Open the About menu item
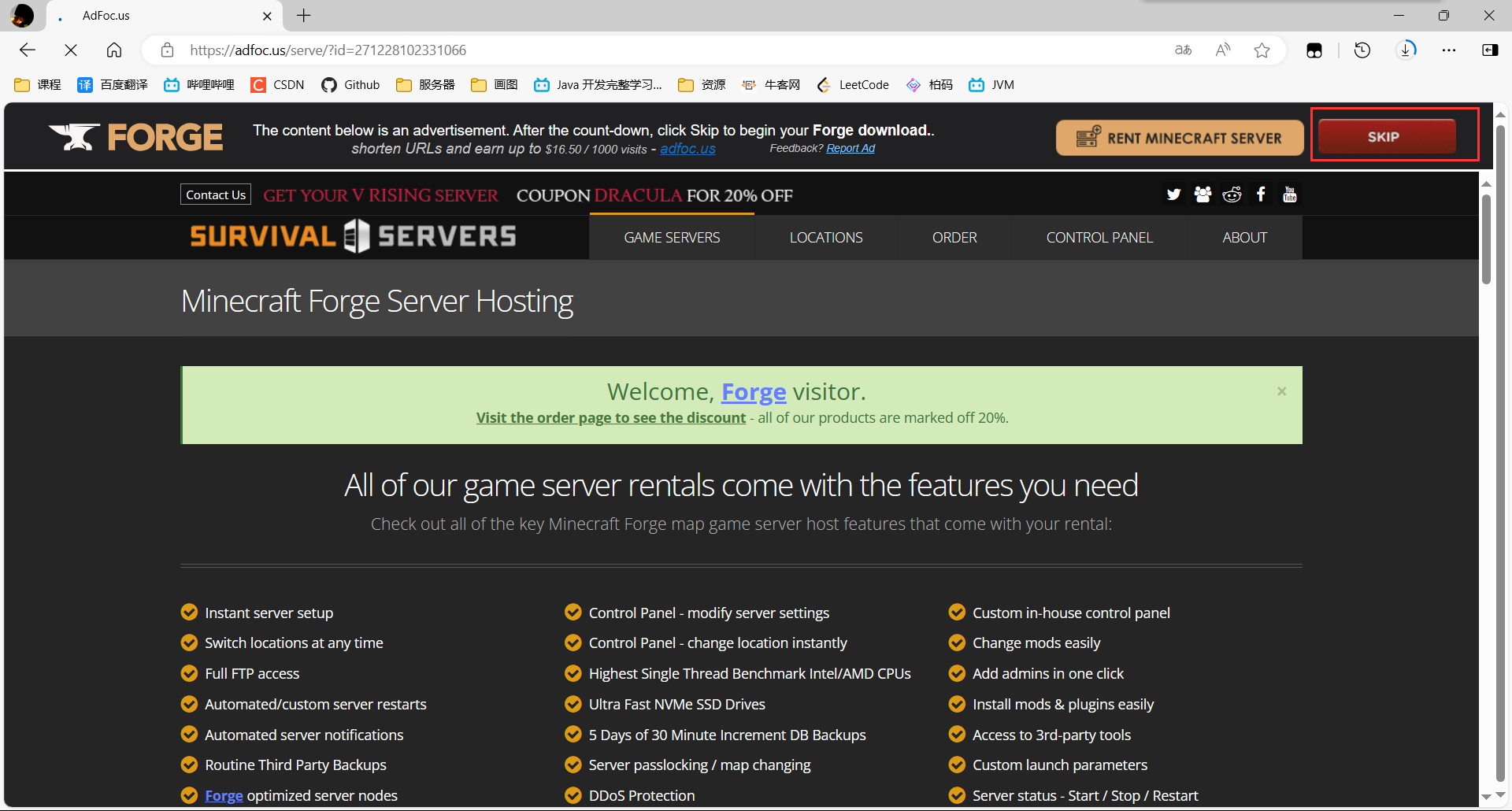The image size is (1512, 811). 1244,238
